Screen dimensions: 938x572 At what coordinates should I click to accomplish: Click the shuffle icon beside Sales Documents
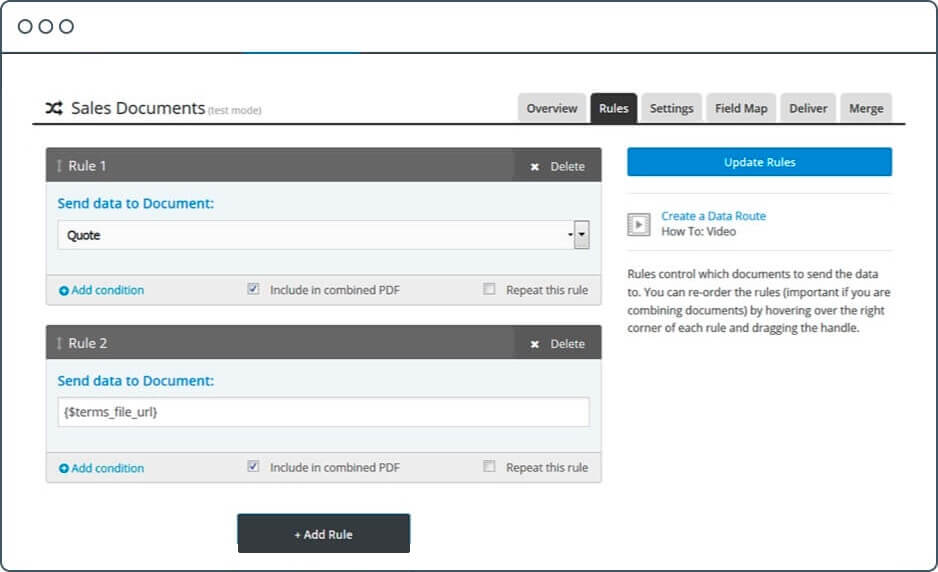tap(54, 108)
